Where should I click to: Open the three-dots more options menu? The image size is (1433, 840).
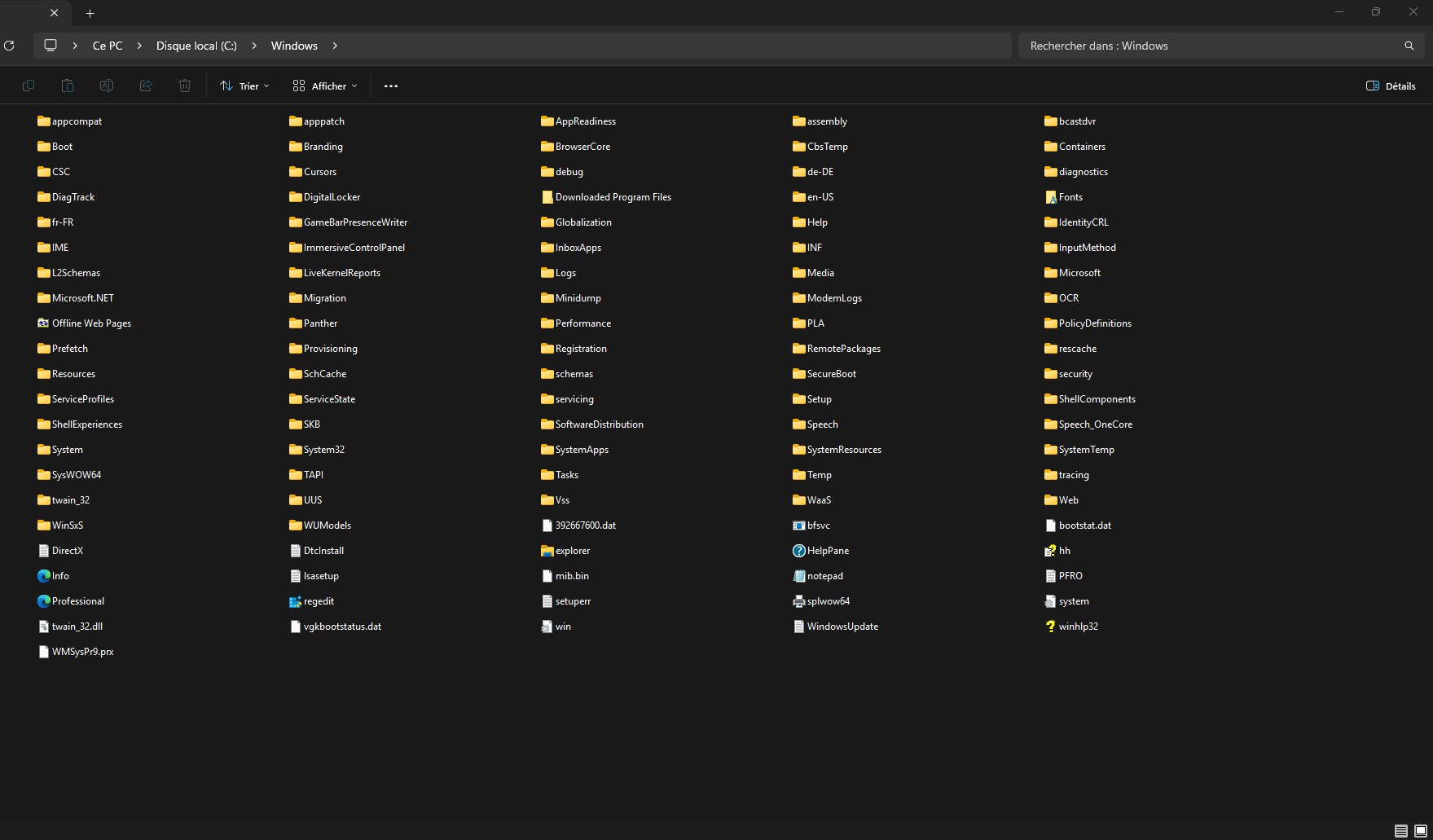[391, 86]
